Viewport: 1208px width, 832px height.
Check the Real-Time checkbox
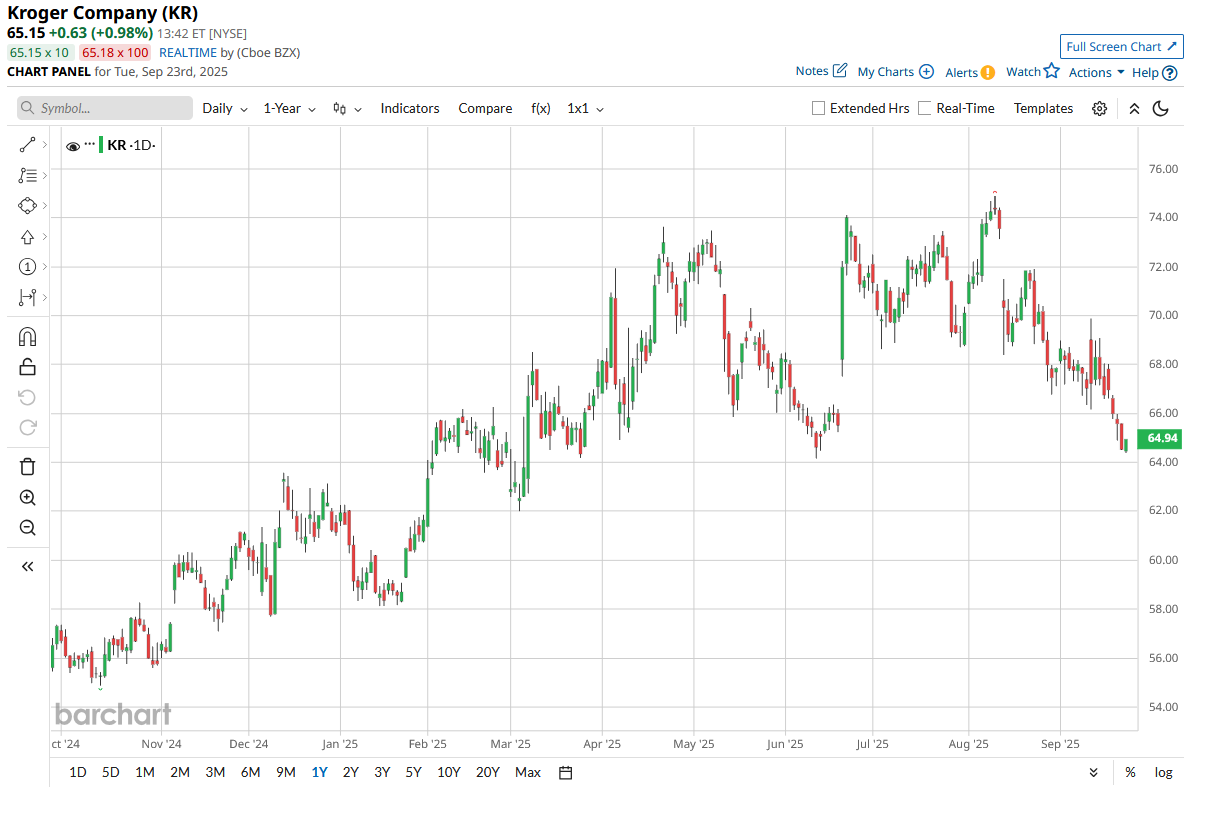pos(924,108)
